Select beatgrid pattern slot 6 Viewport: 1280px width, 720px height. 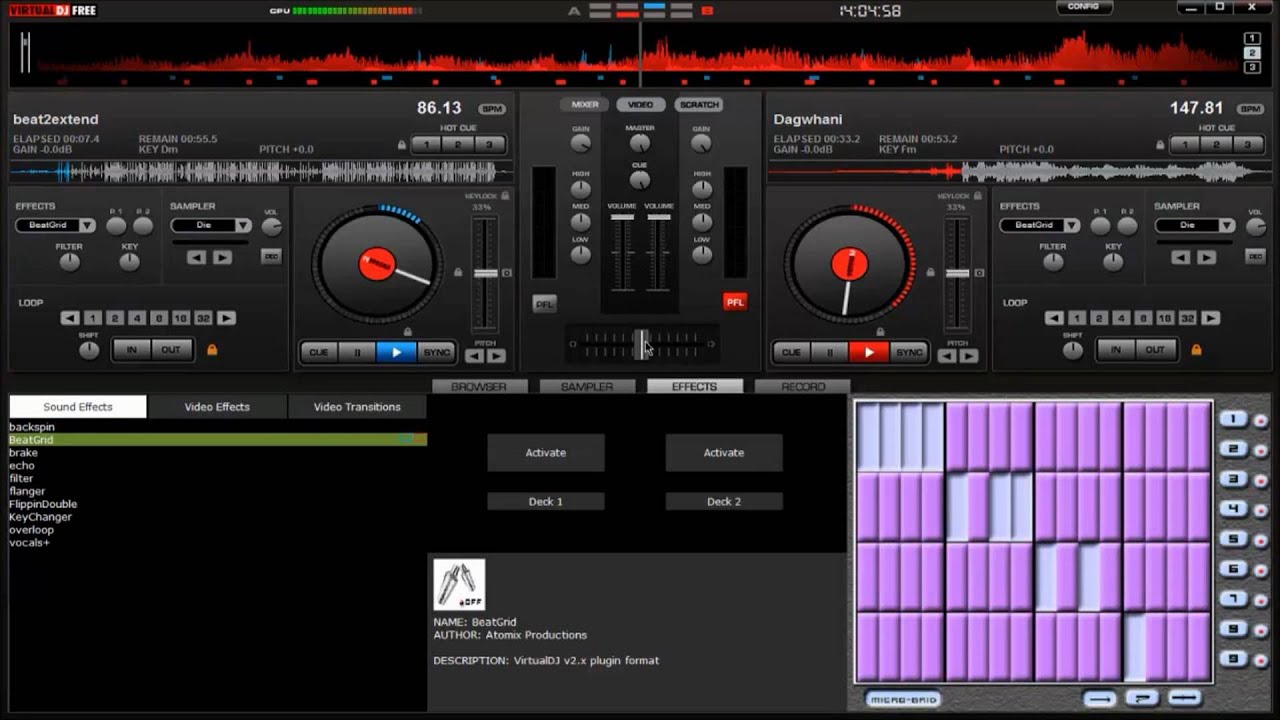tap(1233, 570)
